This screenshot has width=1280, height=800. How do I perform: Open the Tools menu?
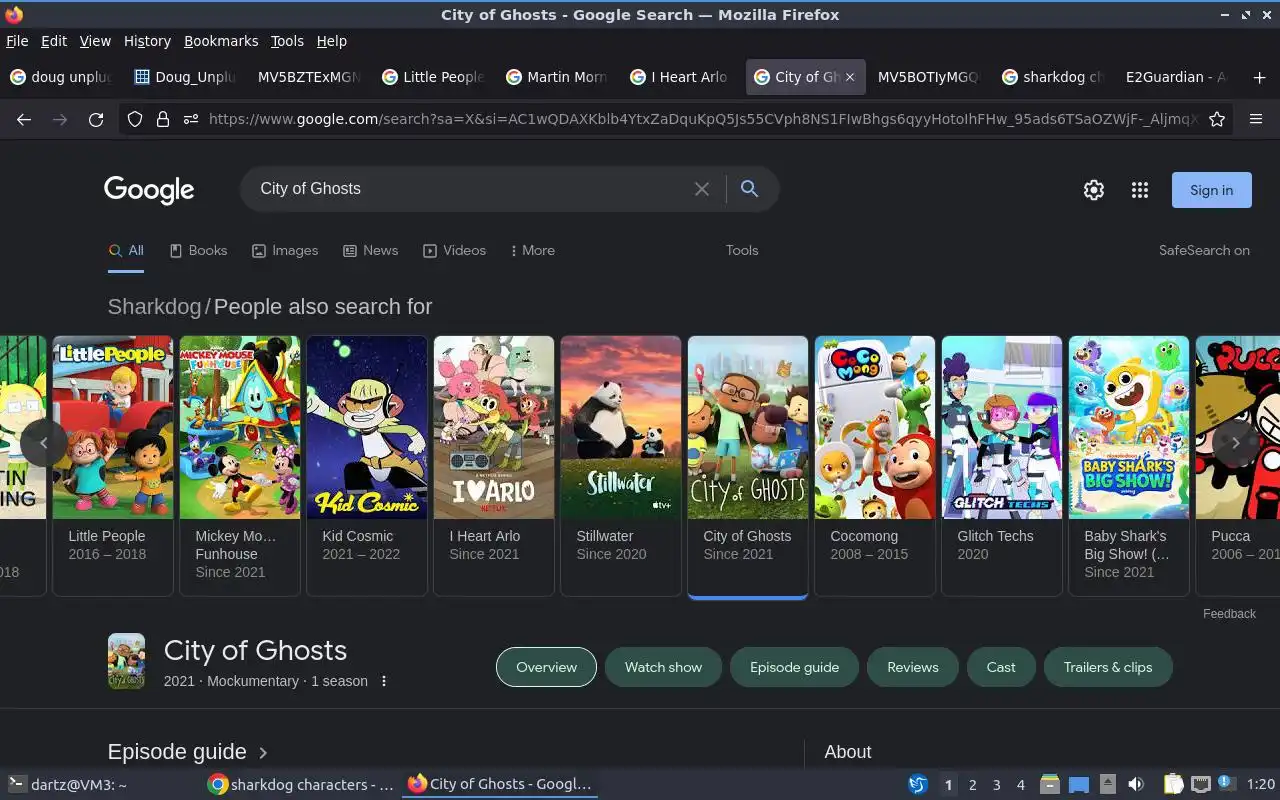coord(287,41)
